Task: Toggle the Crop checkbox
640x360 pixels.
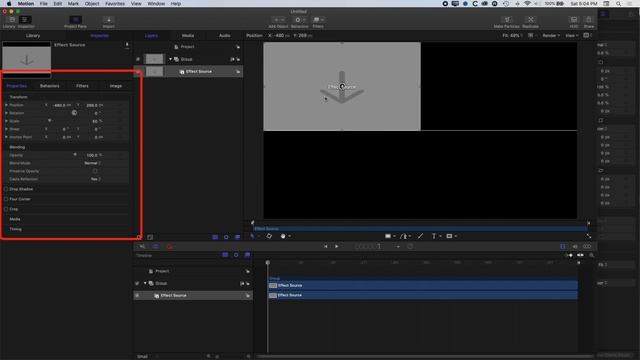Action: tap(6, 209)
